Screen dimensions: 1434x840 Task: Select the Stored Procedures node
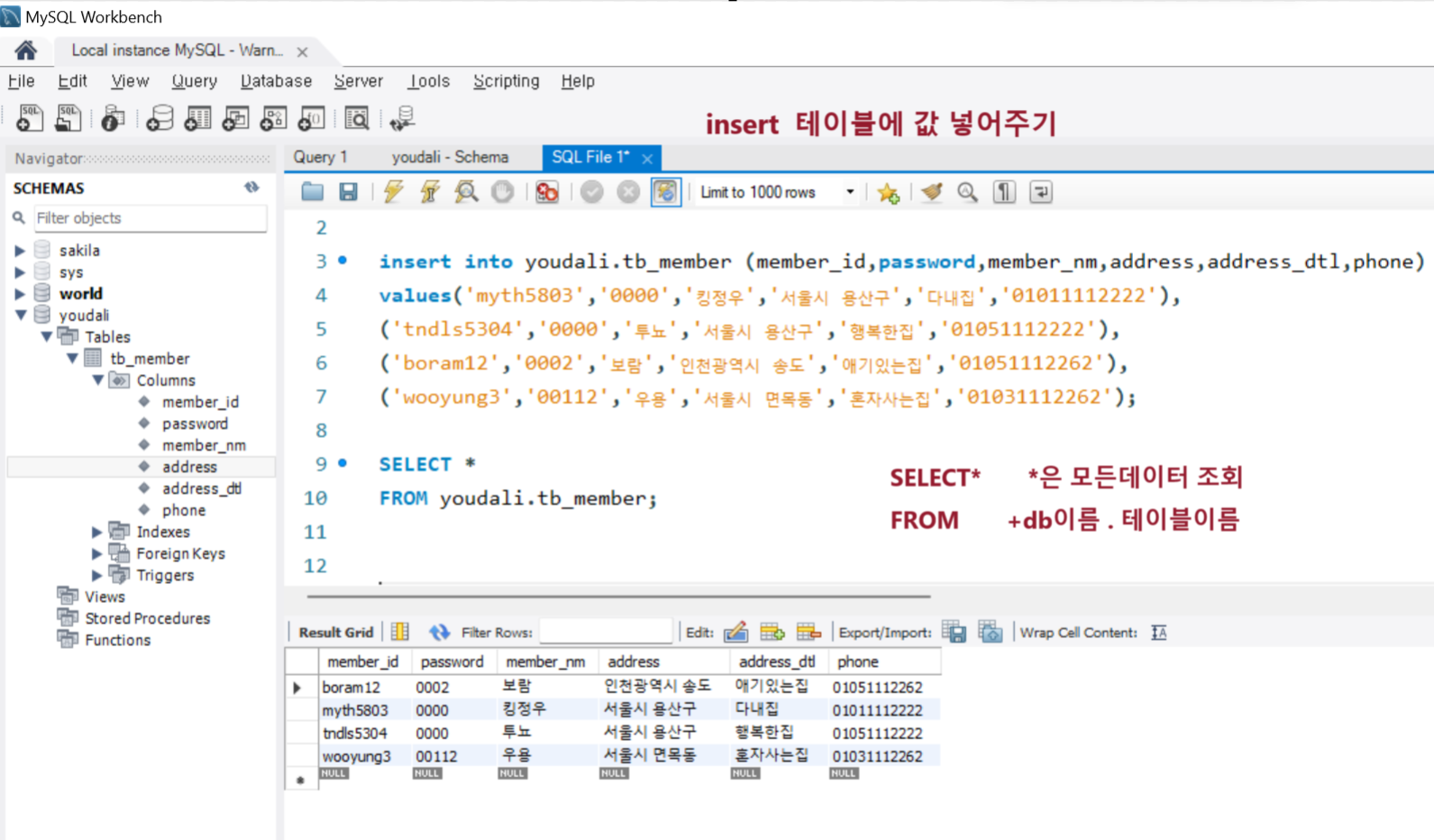pos(147,618)
